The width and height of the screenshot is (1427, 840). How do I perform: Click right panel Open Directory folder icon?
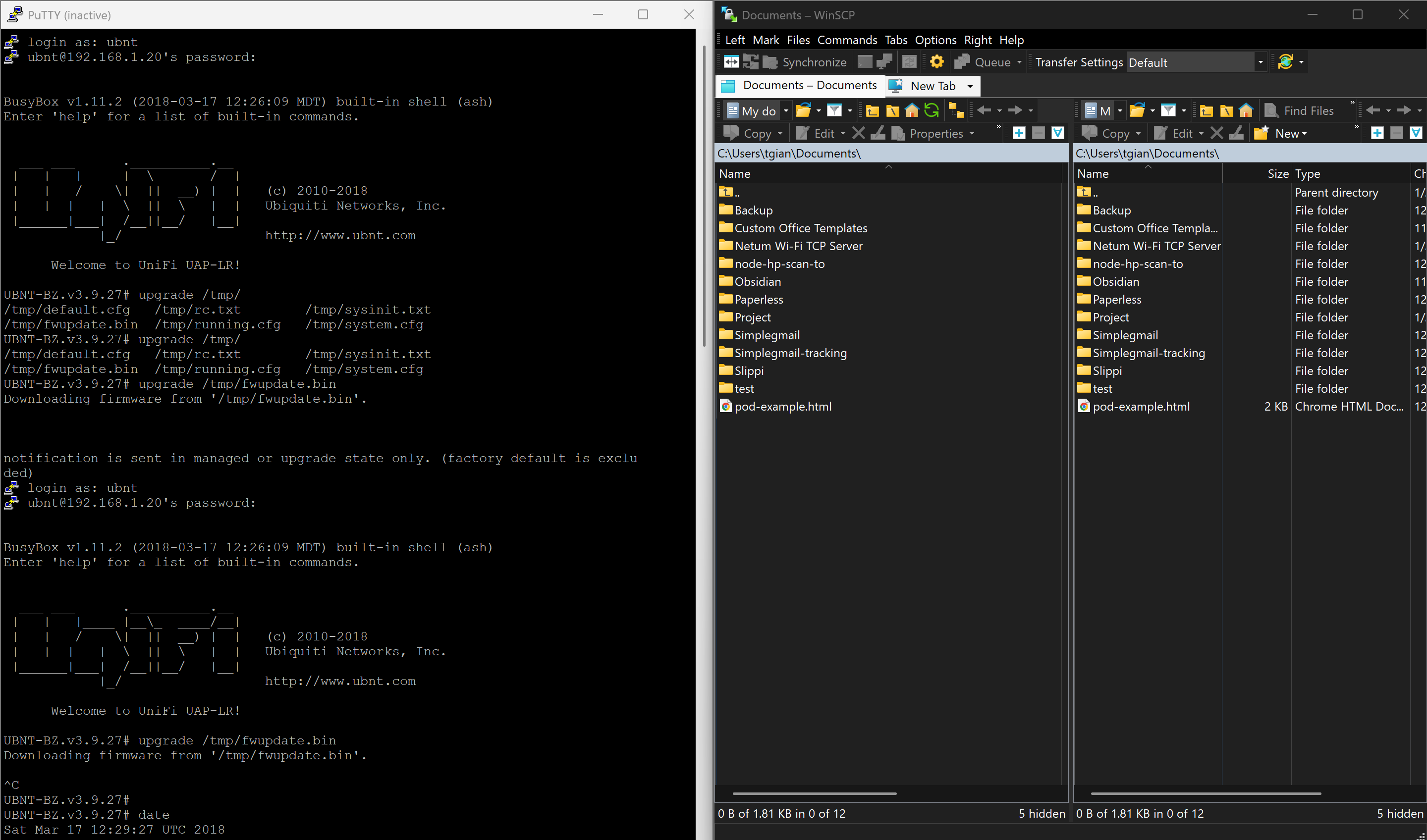tap(1137, 110)
